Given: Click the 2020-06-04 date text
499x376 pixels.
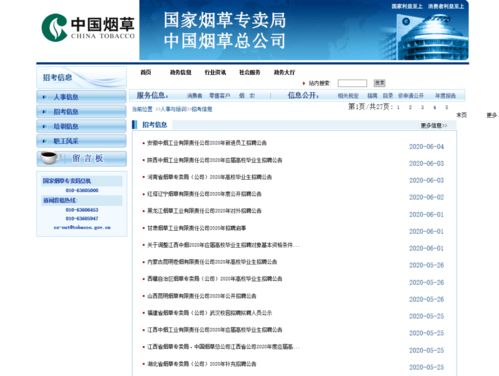Looking at the screenshot, I should pyautogui.click(x=426, y=147).
